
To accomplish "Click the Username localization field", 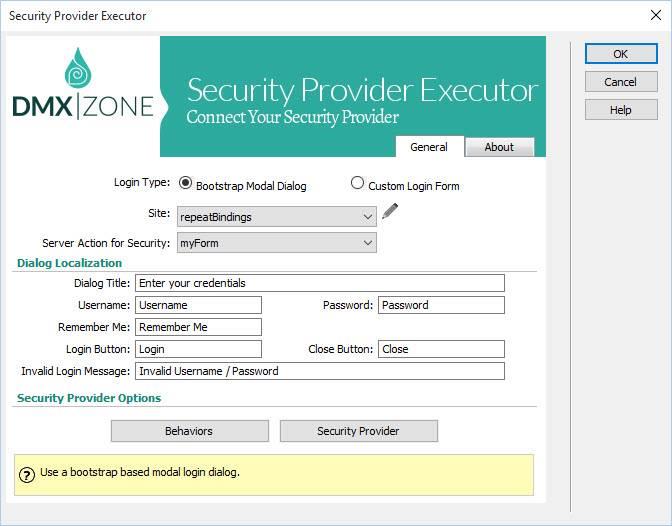I will (x=198, y=305).
